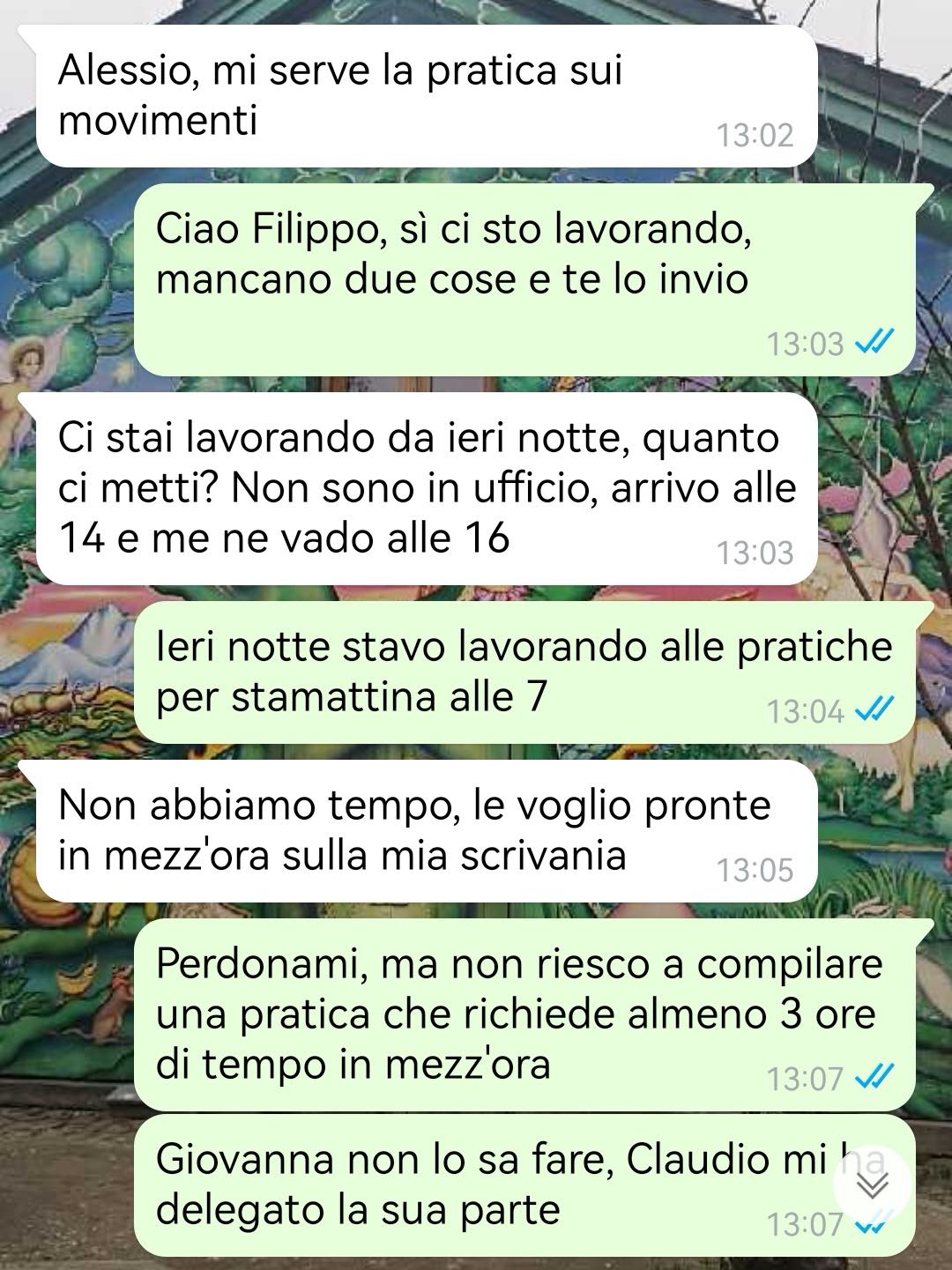The height and width of the screenshot is (1270, 952).
Task: Tap the read ticks on the 3 ore message
Action: click(x=875, y=1076)
